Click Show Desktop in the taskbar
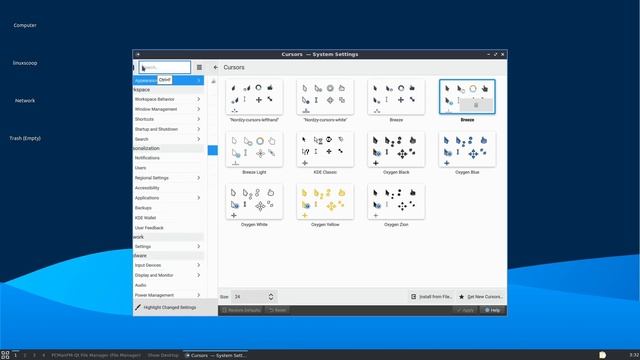The image size is (640, 360). pyautogui.click(x=163, y=355)
